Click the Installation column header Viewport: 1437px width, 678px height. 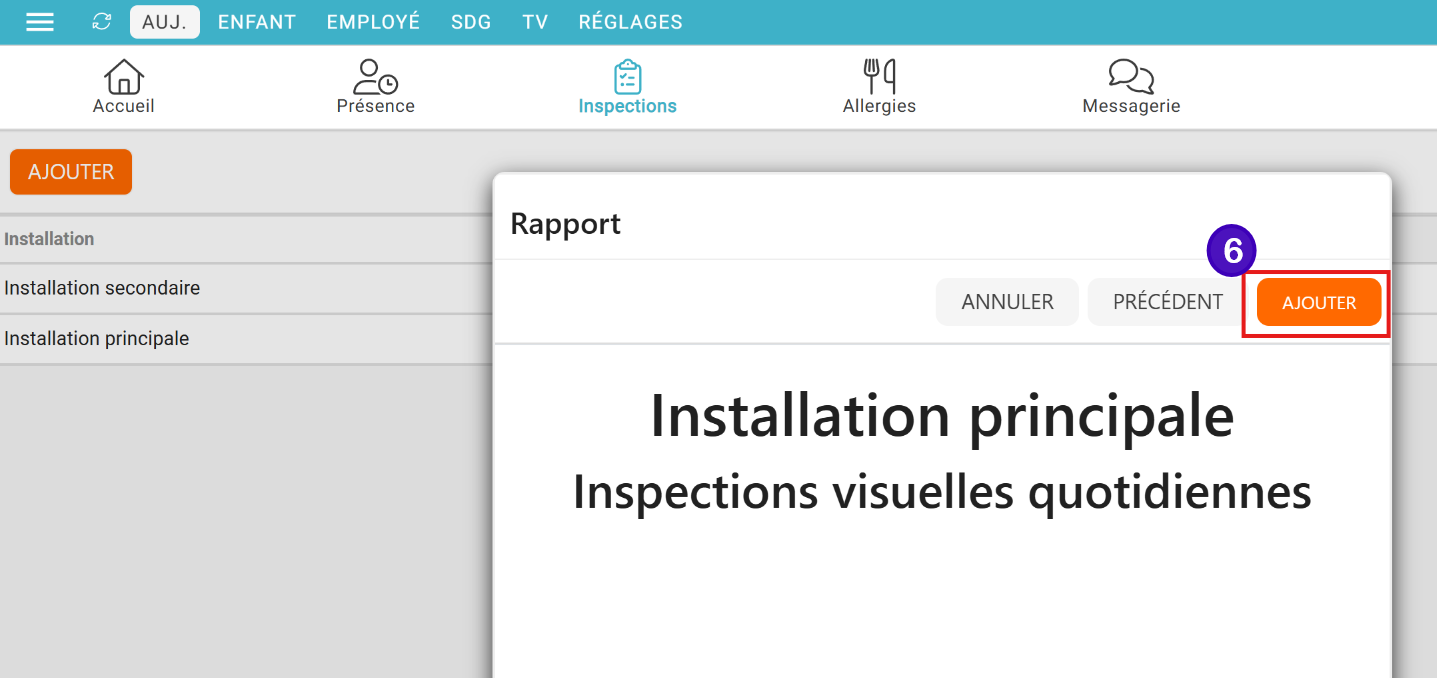(49, 239)
